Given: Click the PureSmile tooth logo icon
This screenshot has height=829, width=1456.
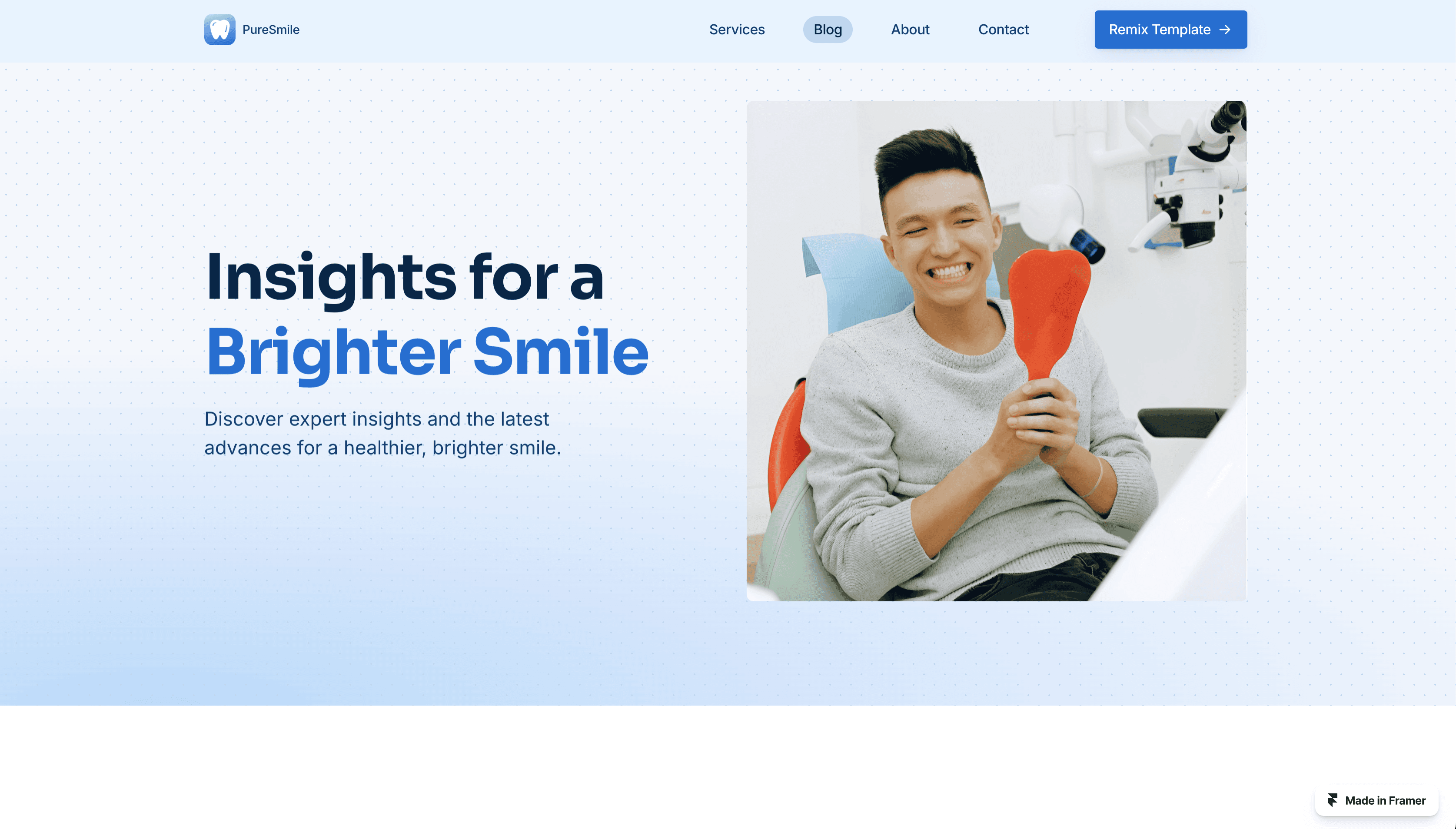Looking at the screenshot, I should (220, 30).
